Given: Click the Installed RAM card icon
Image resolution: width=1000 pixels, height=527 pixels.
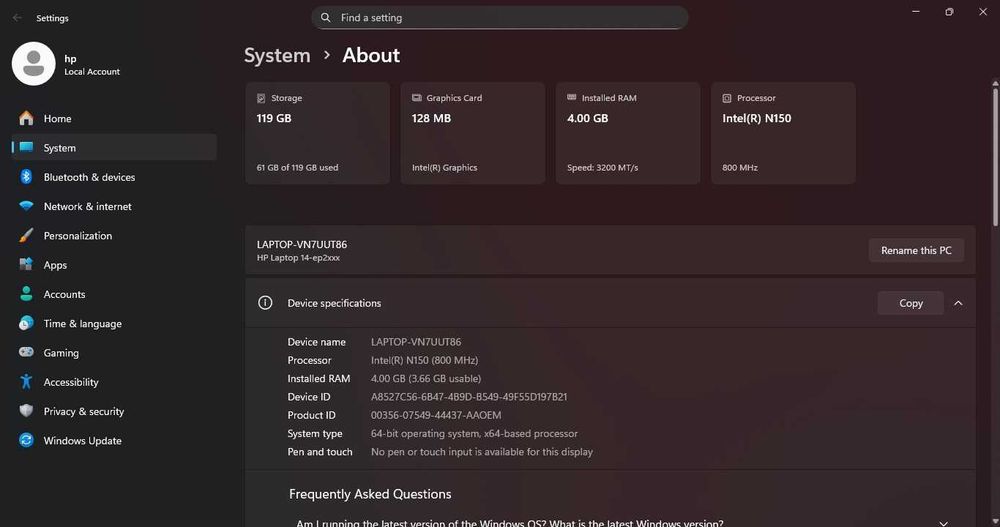Looking at the screenshot, I should pos(571,98).
